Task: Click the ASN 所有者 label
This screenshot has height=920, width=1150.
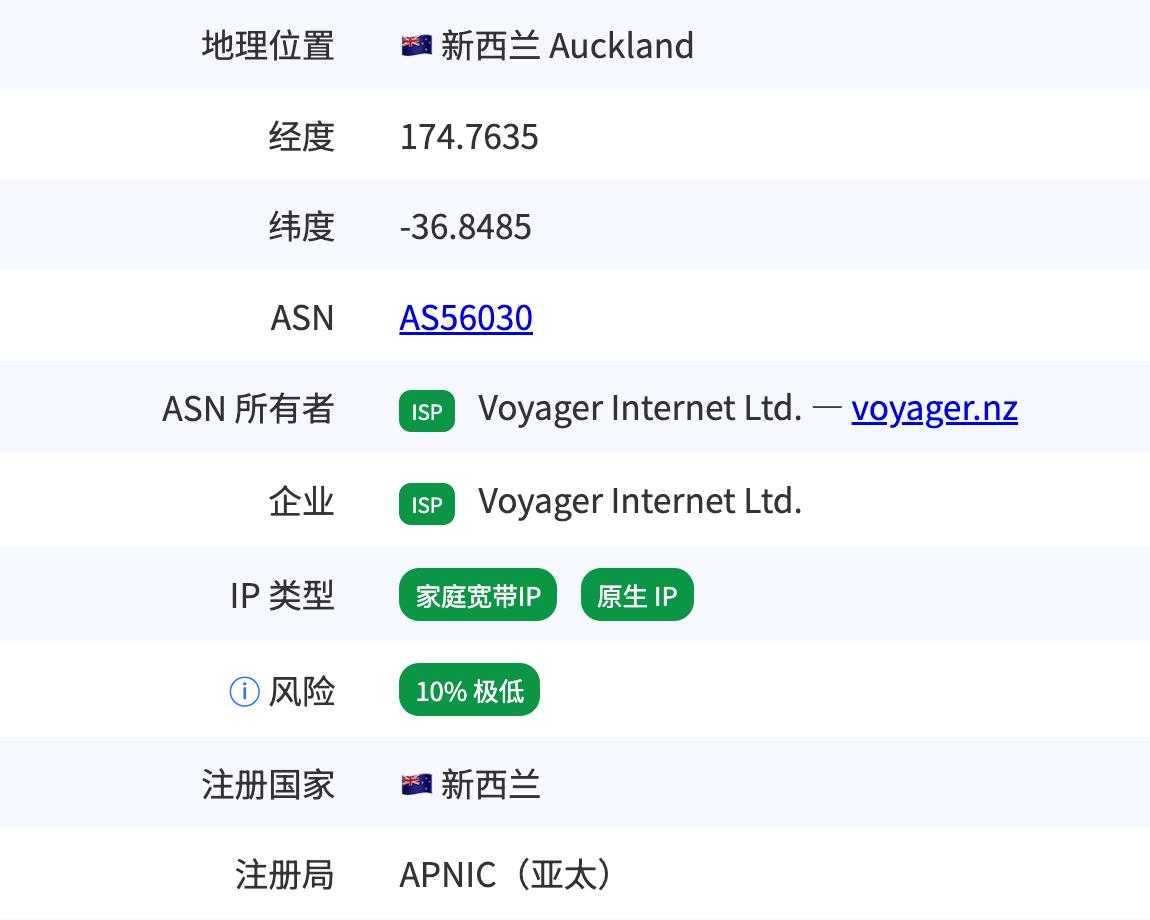Action: (x=249, y=409)
